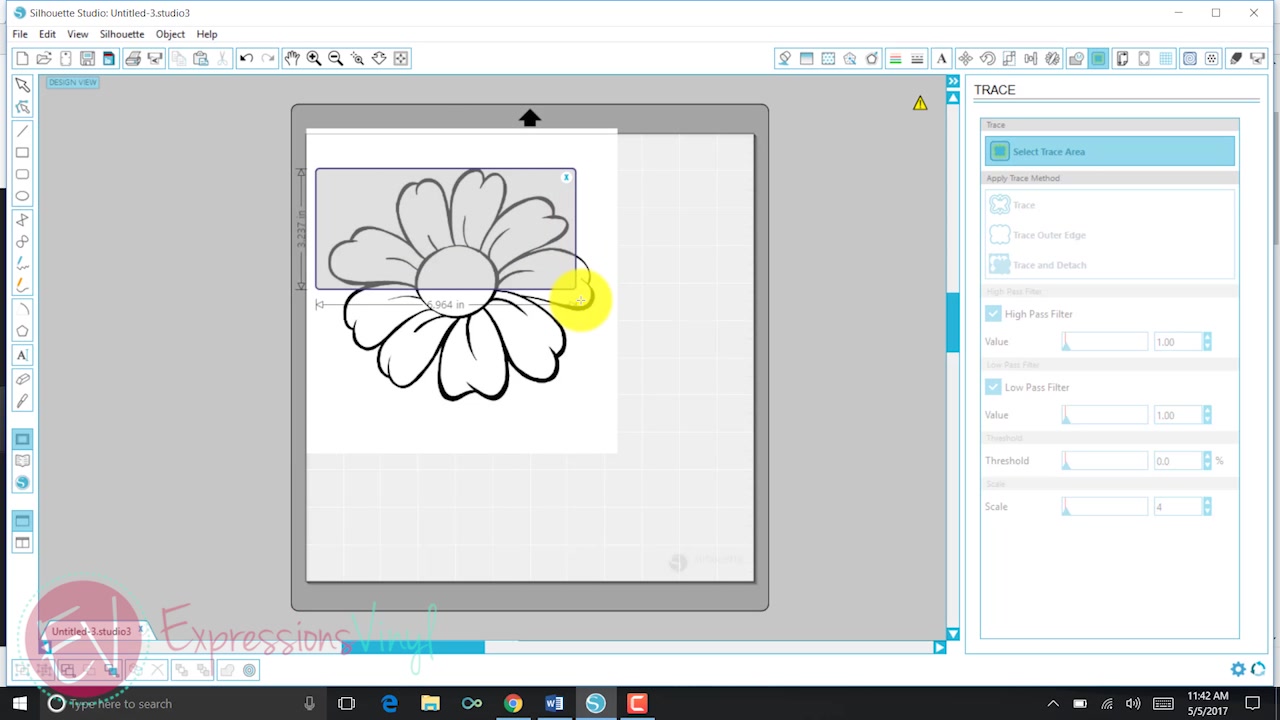Collapse the Trace panel double-arrow
Viewport: 1280px width, 720px height.
[x=953, y=82]
